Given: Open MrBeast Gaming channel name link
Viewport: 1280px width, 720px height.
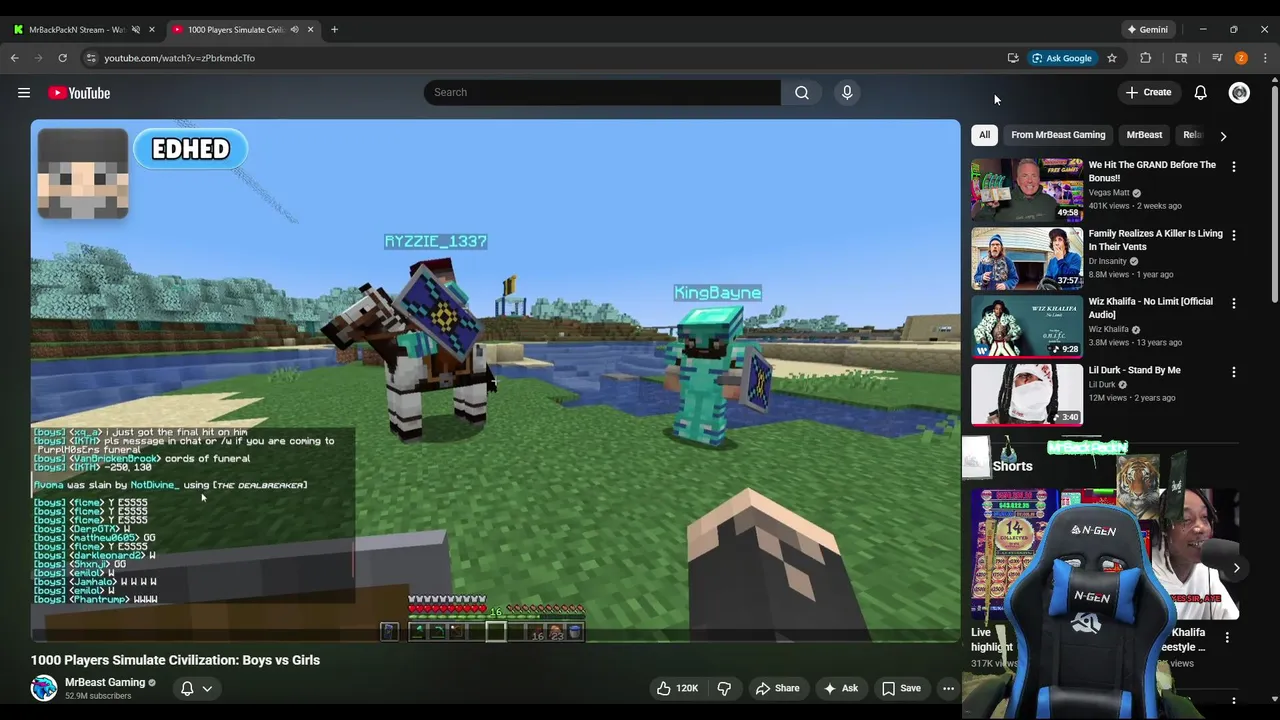Looking at the screenshot, I should tap(105, 682).
